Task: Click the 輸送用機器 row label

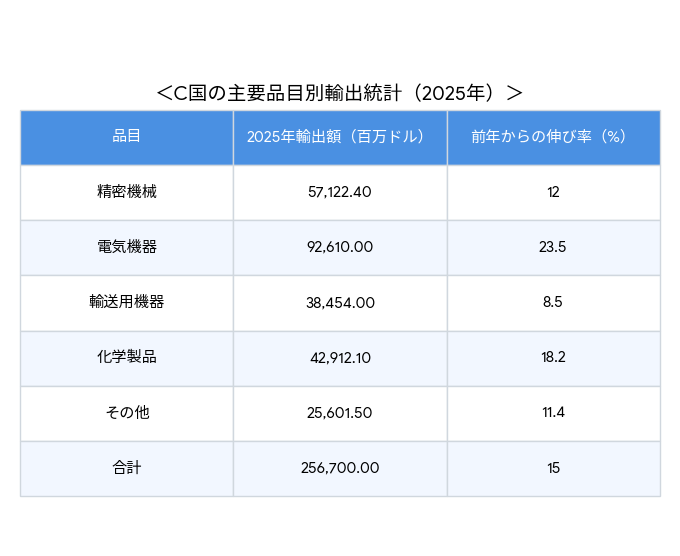Action: coord(126,302)
